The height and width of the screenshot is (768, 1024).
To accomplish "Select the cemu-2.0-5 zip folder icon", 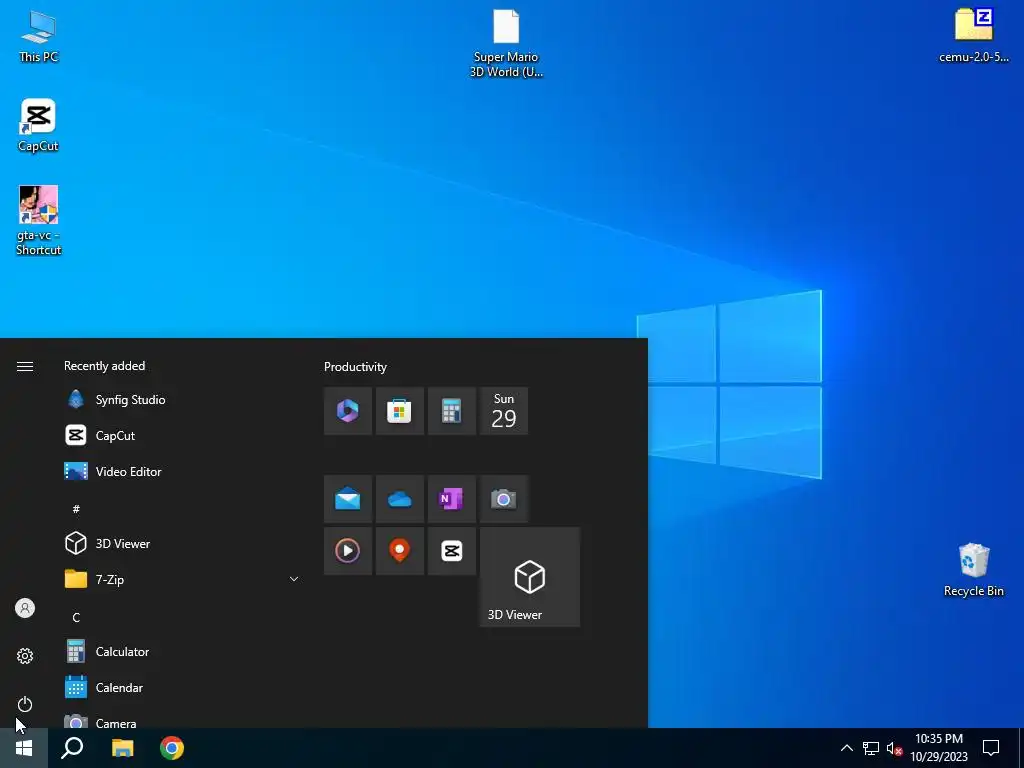I will pyautogui.click(x=973, y=36).
